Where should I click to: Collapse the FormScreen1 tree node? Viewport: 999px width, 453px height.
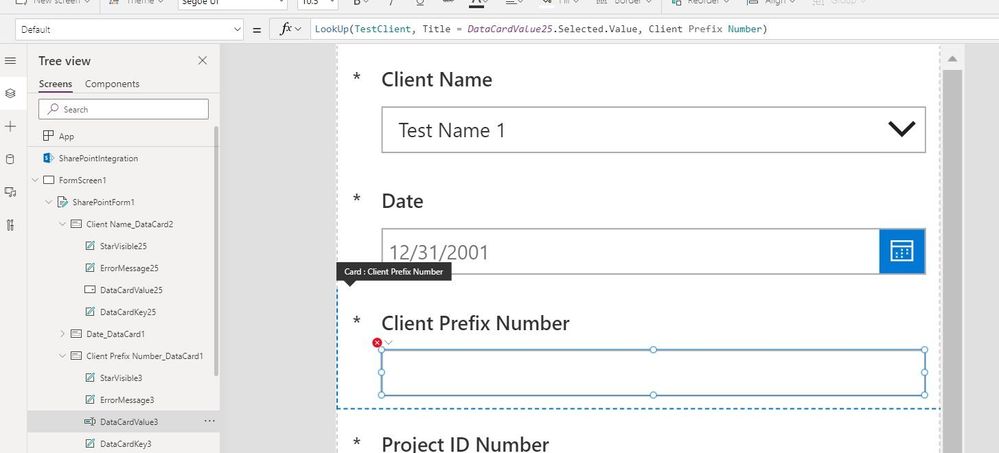point(35,180)
